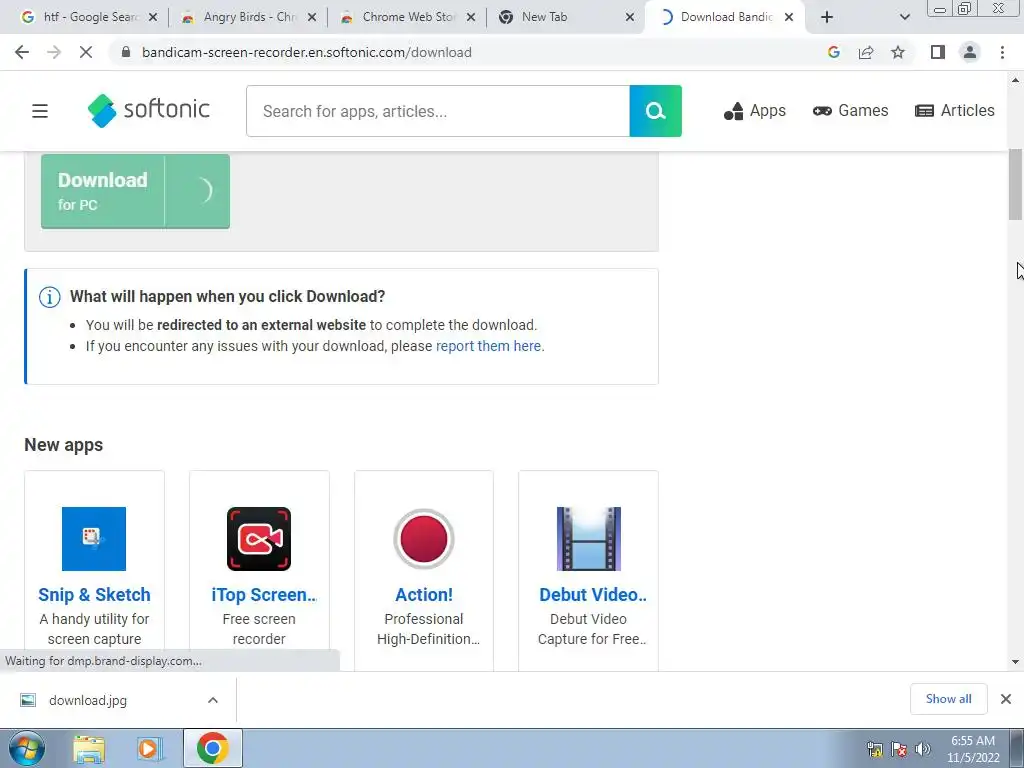This screenshot has width=1024, height=768.
Task: Stop loading the page
Action: (x=86, y=52)
